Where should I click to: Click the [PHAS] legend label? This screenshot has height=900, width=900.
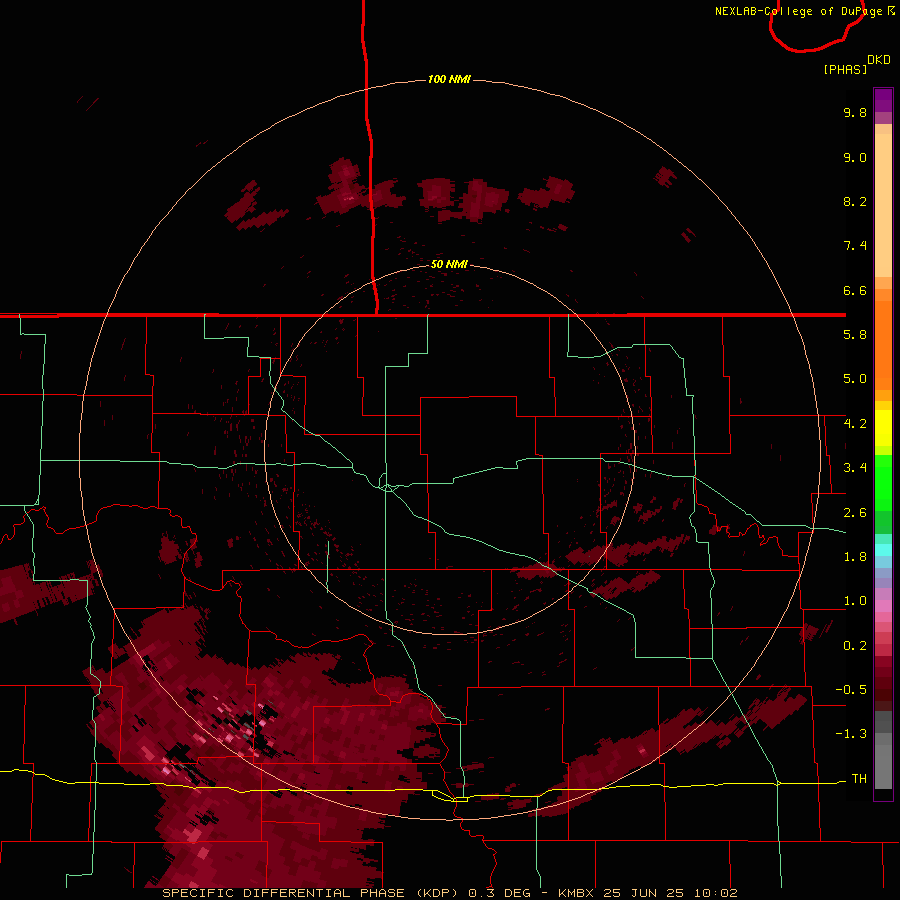tap(845, 69)
